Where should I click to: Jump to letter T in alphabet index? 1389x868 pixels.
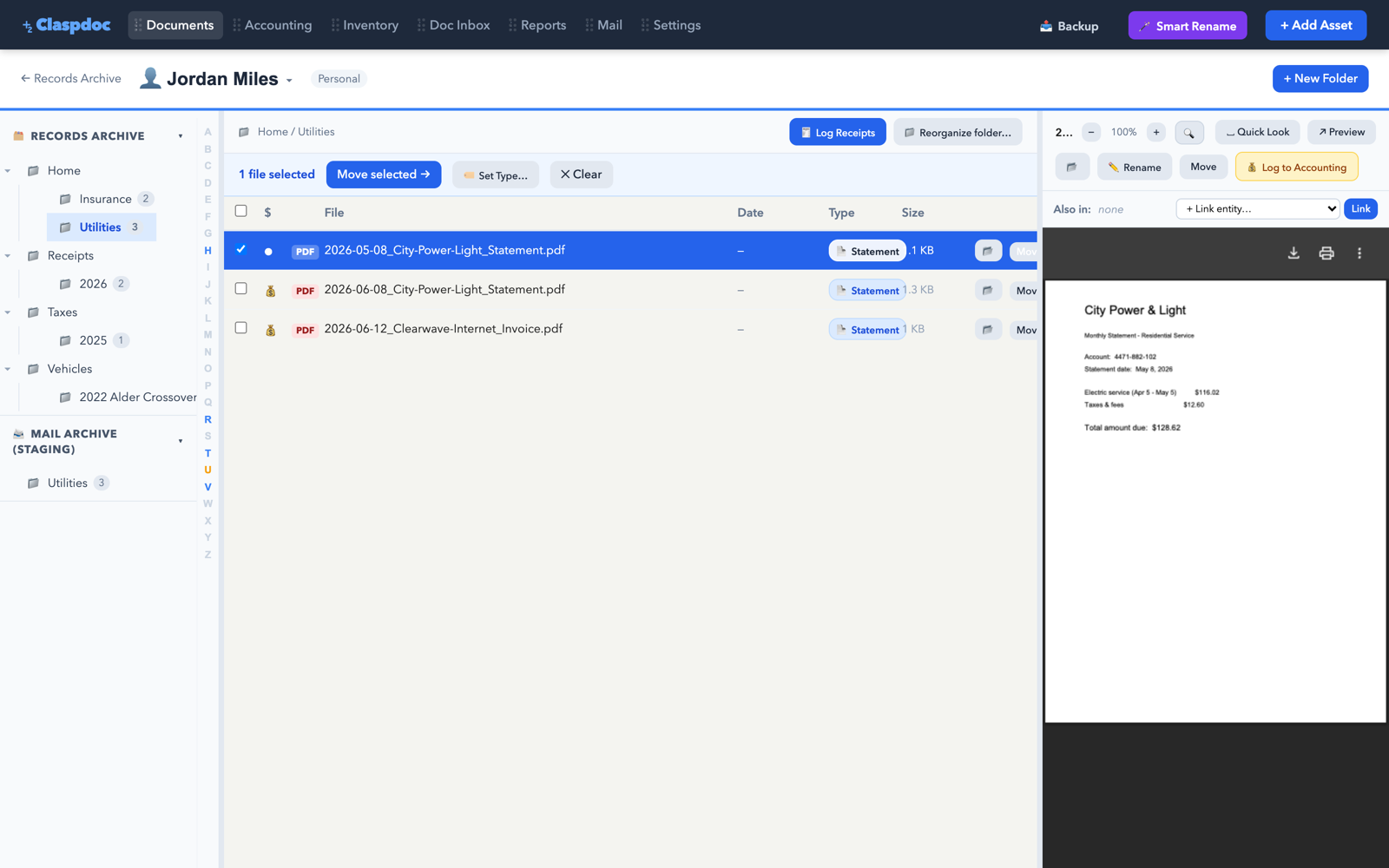pyautogui.click(x=207, y=453)
